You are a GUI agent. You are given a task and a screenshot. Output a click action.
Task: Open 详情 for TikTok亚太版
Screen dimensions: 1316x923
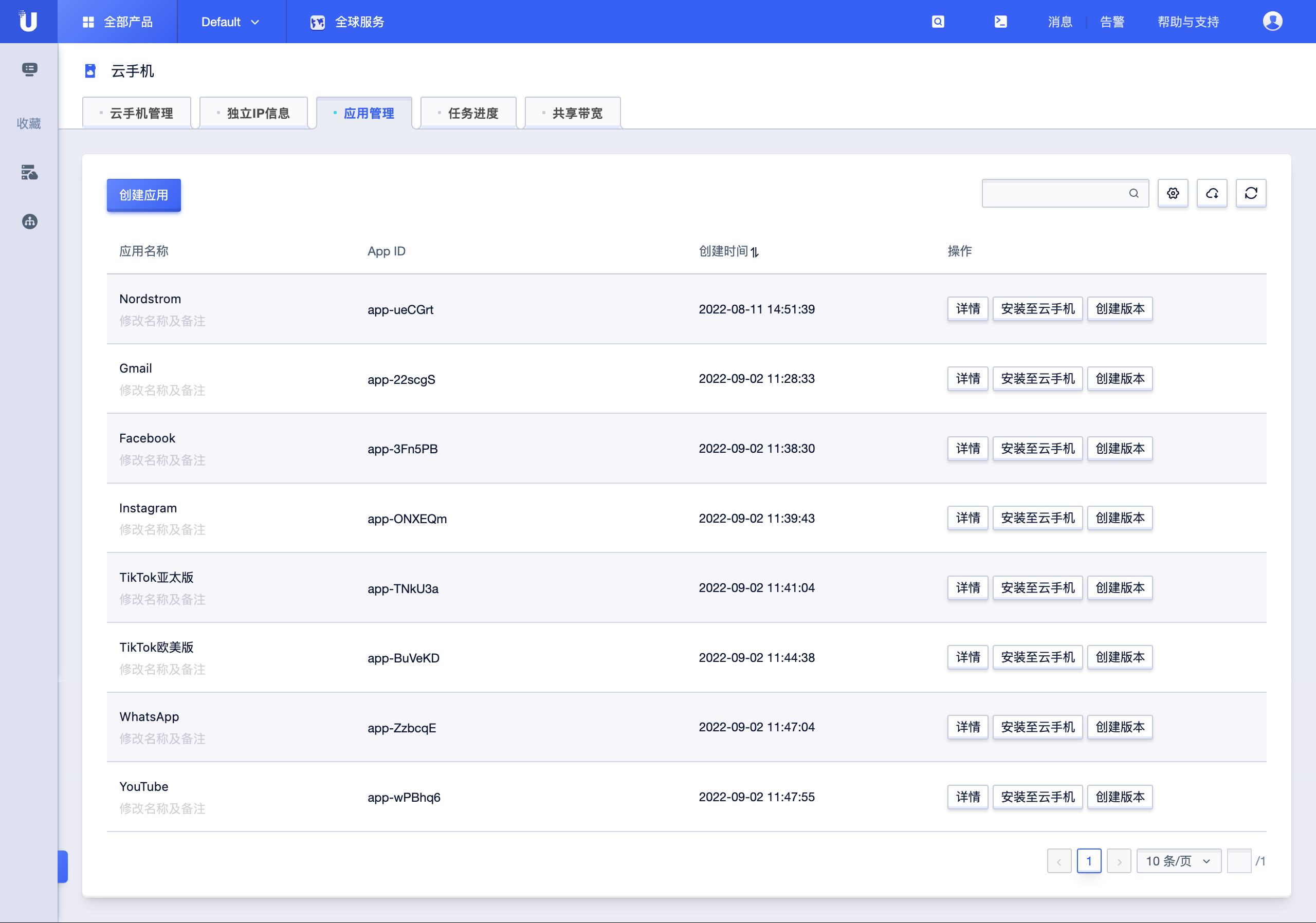pyautogui.click(x=967, y=588)
